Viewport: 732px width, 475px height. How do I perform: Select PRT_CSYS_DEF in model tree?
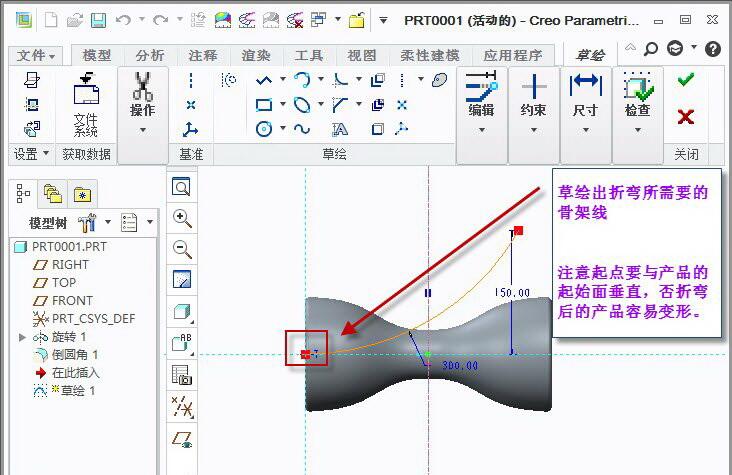(84, 319)
